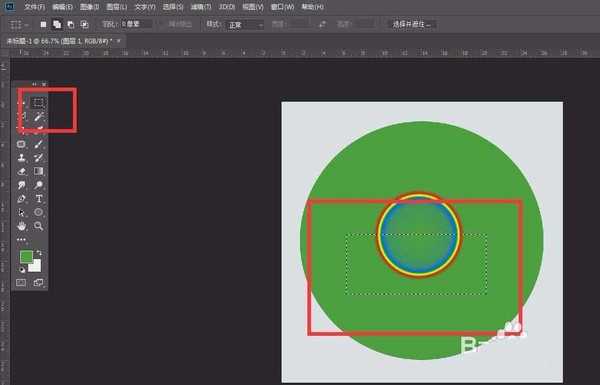This screenshot has height=385, width=600.
Task: Open the three-dots Edit Toolbar menu
Action: pos(21,240)
